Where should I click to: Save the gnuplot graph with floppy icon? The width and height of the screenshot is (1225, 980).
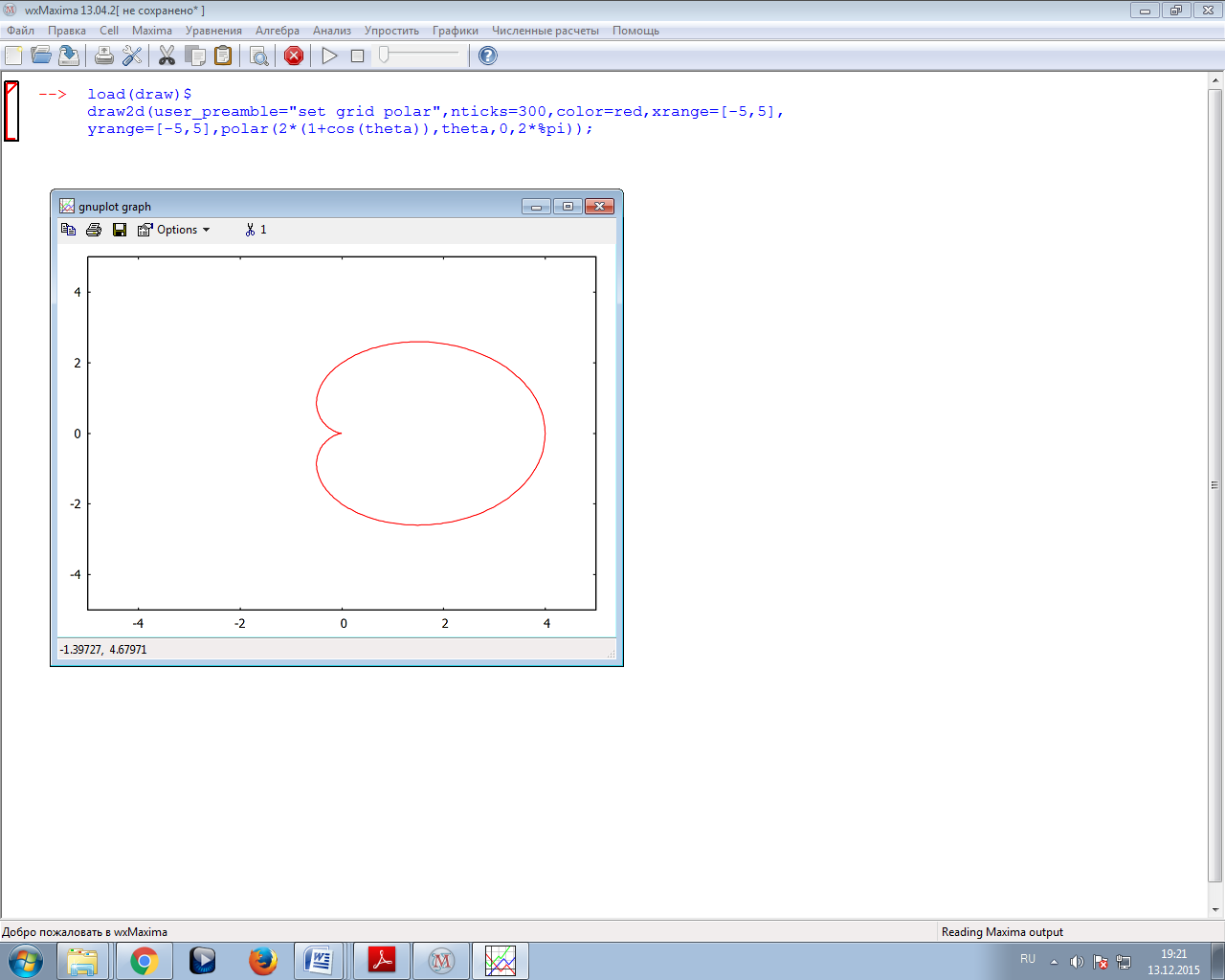pyautogui.click(x=120, y=230)
